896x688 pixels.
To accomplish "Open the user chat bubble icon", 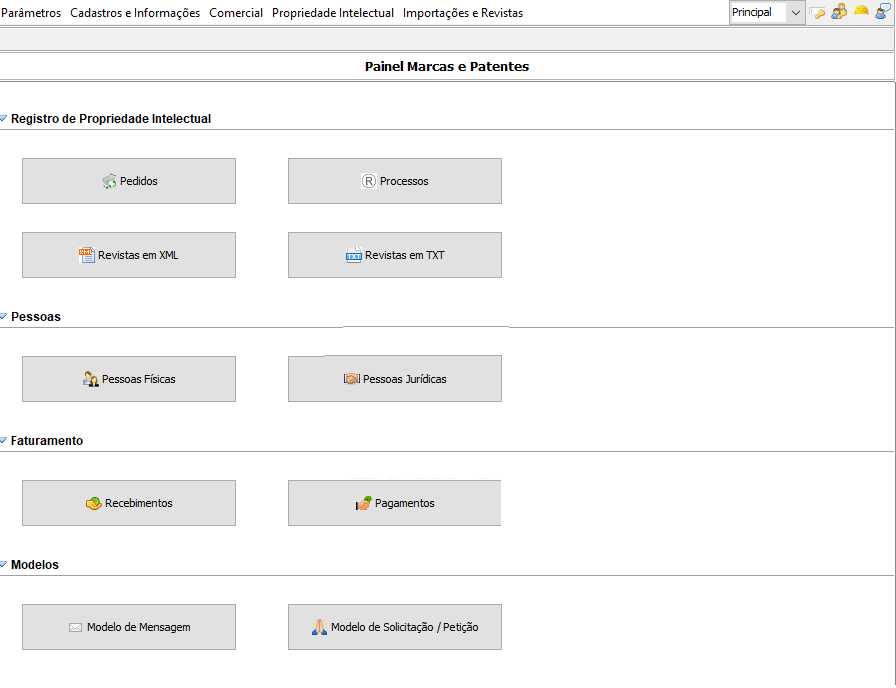I will [x=883, y=11].
